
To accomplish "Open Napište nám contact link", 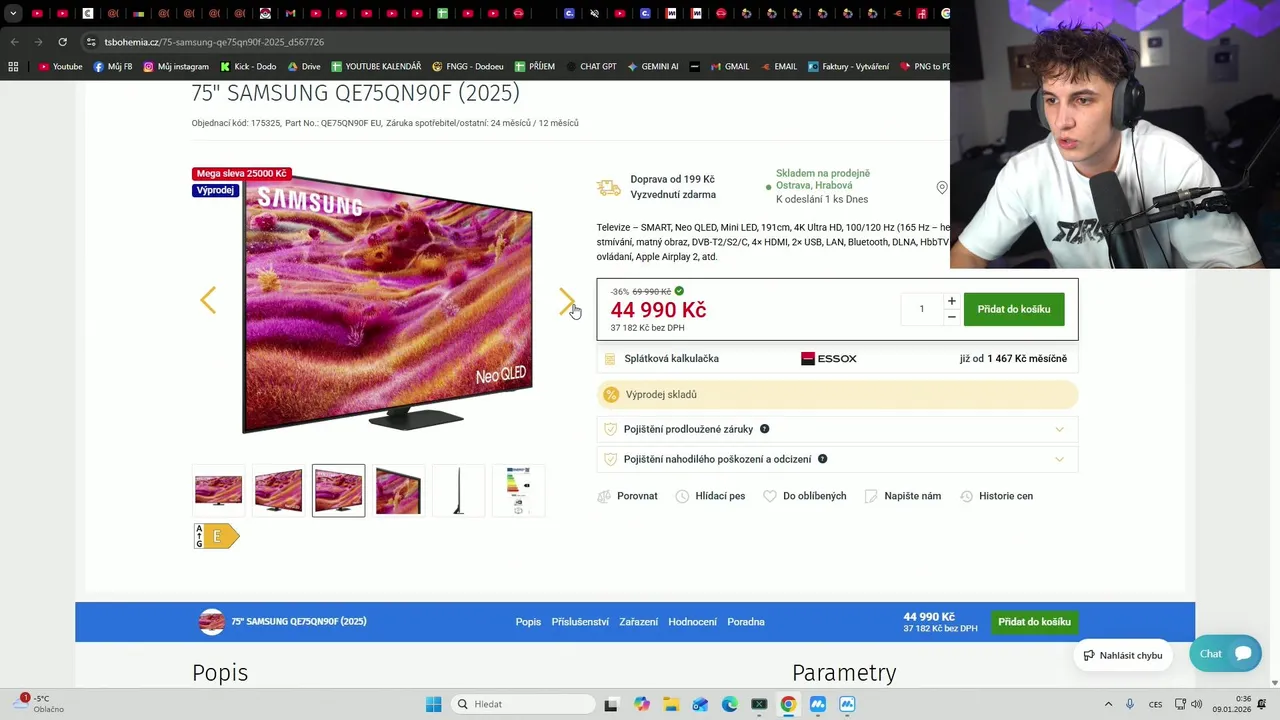I will click(903, 496).
